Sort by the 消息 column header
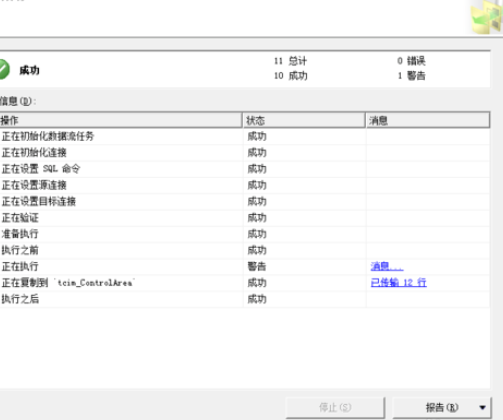 (x=428, y=120)
